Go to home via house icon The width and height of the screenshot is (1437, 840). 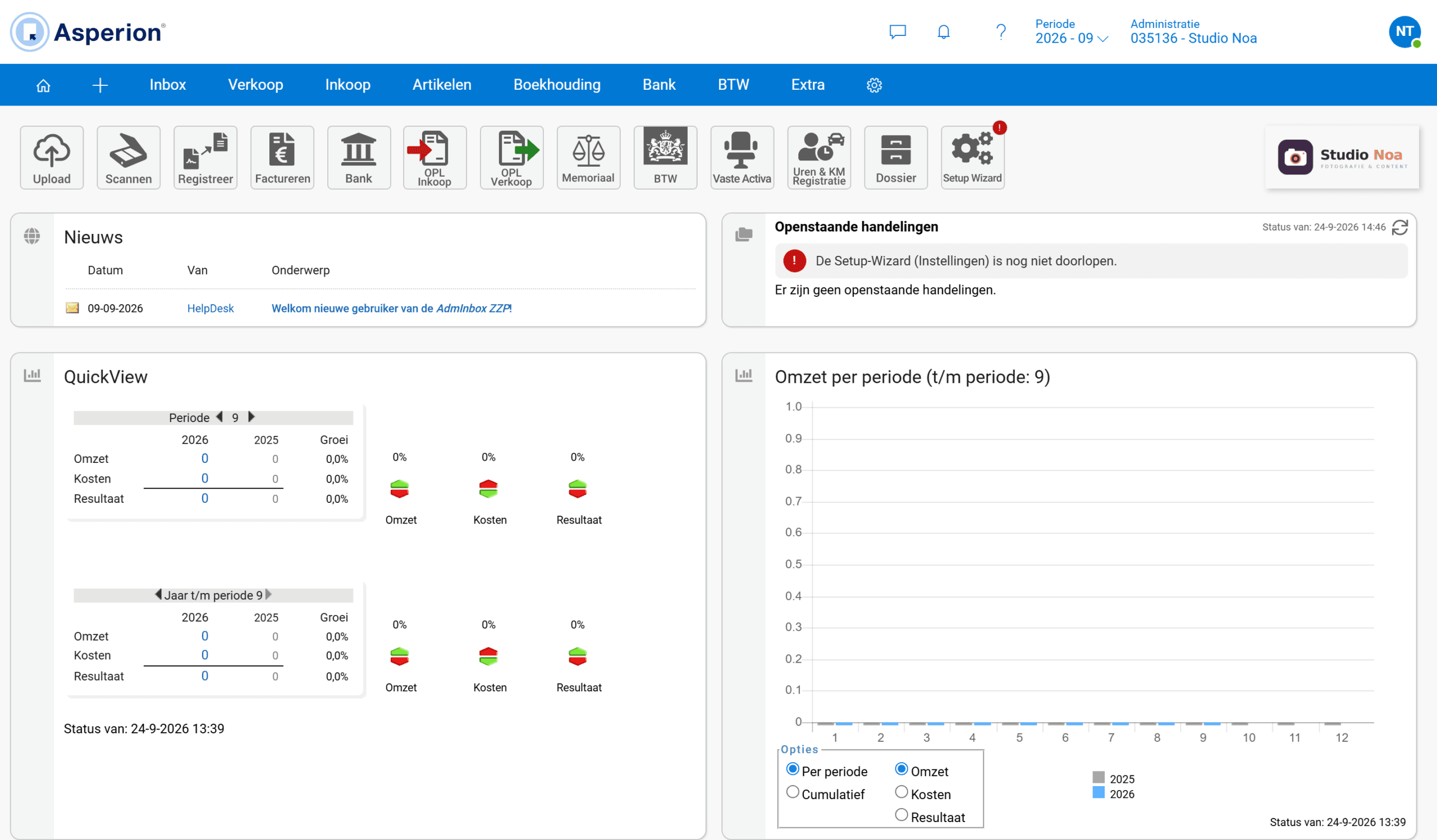point(43,85)
